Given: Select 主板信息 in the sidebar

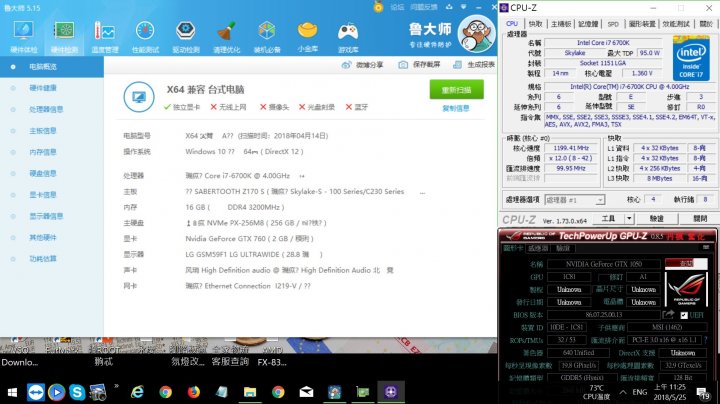Looking at the screenshot, I should point(52,131).
